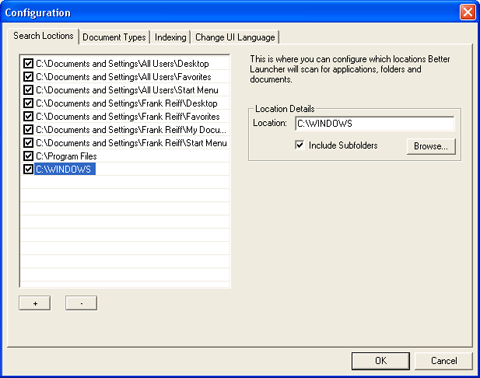Click the Browse... button
The width and height of the screenshot is (480, 378).
[431, 146]
